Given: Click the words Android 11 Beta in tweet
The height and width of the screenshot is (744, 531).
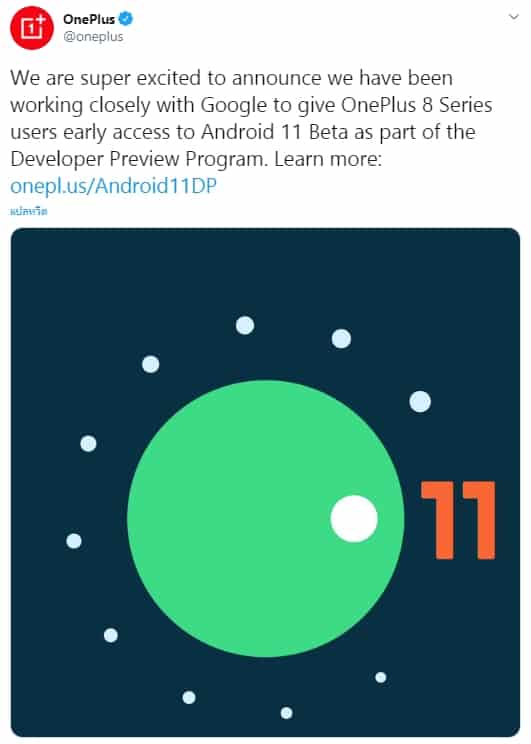Looking at the screenshot, I should coord(274,132).
